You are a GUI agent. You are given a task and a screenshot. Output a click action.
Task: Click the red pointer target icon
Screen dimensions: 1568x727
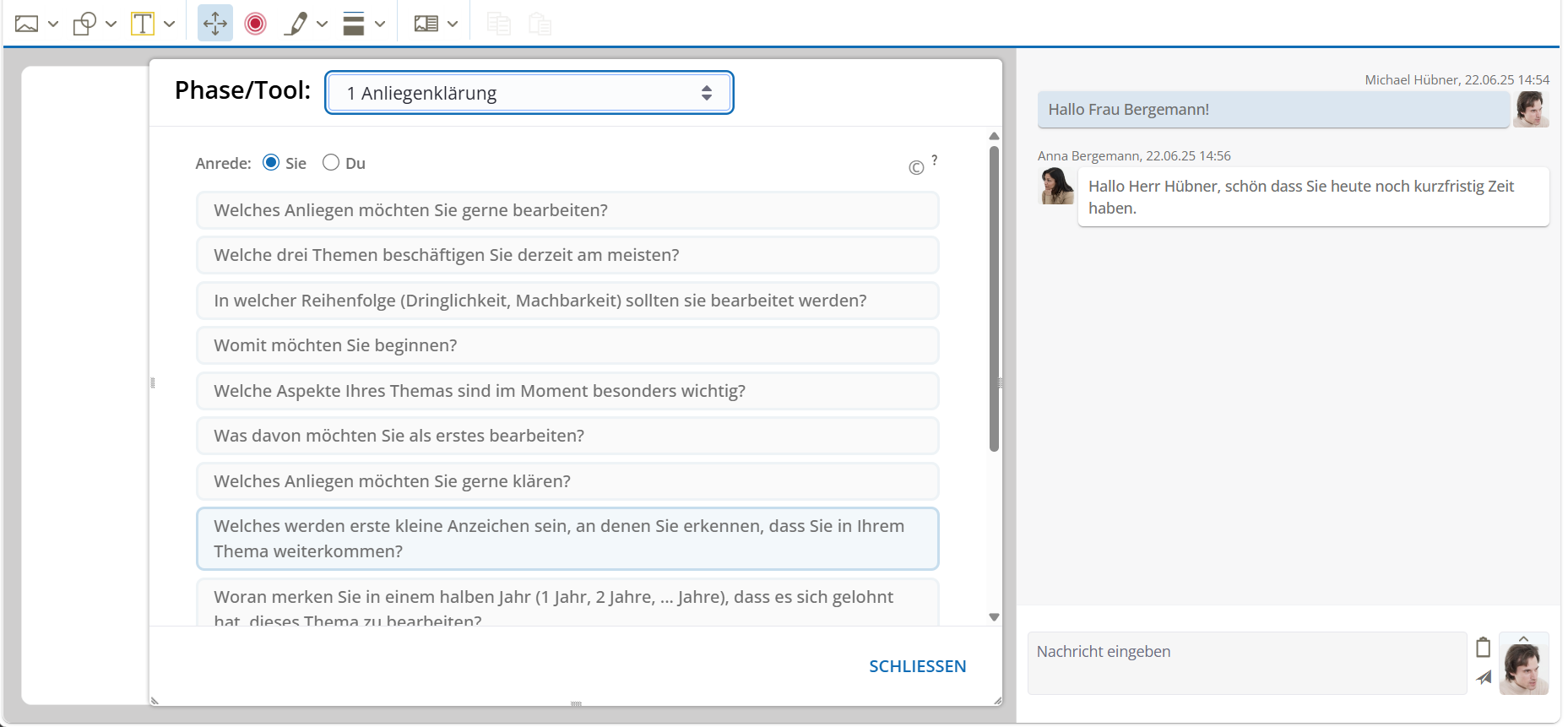(x=255, y=24)
